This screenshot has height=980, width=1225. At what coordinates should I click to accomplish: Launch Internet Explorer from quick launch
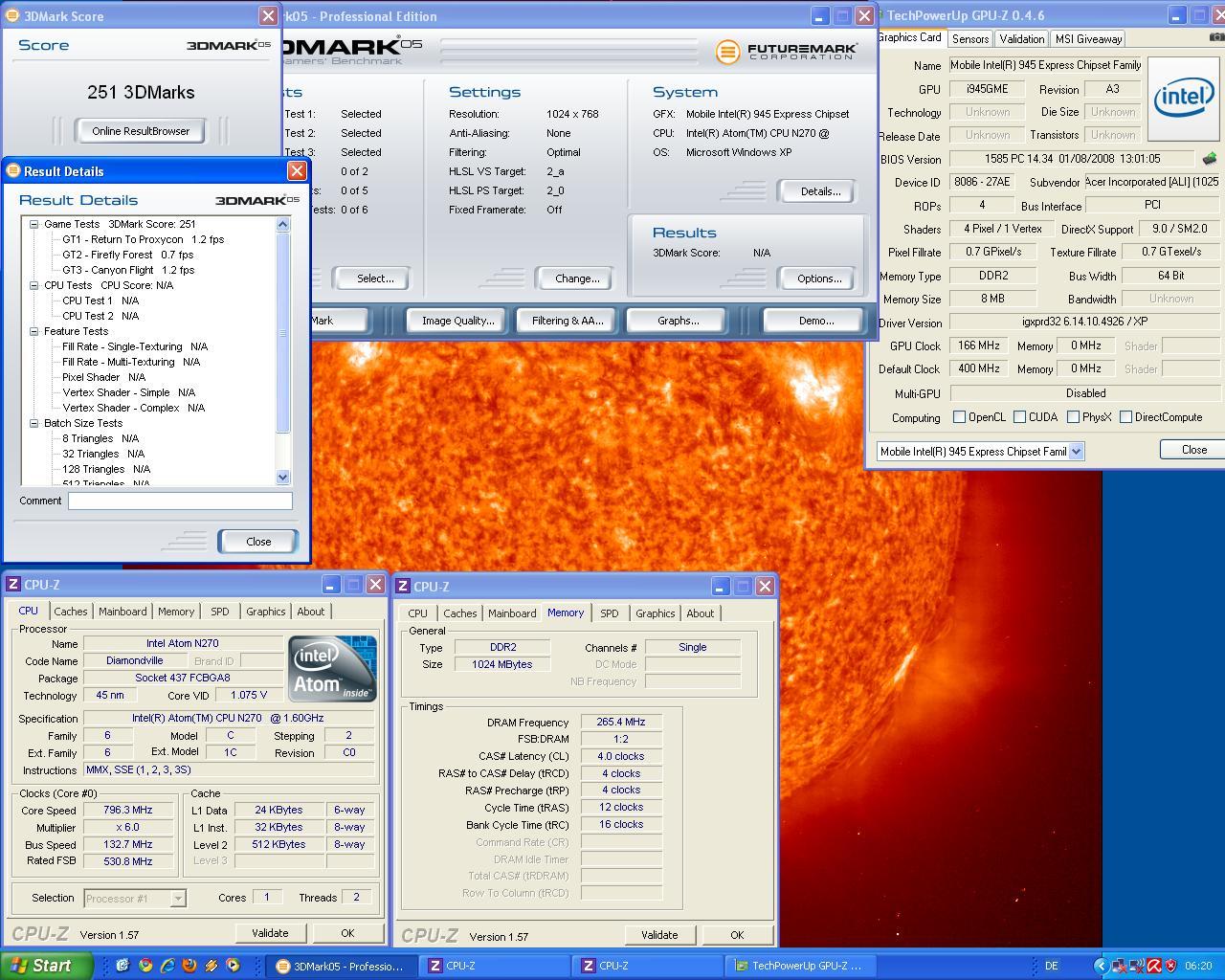pos(167,966)
